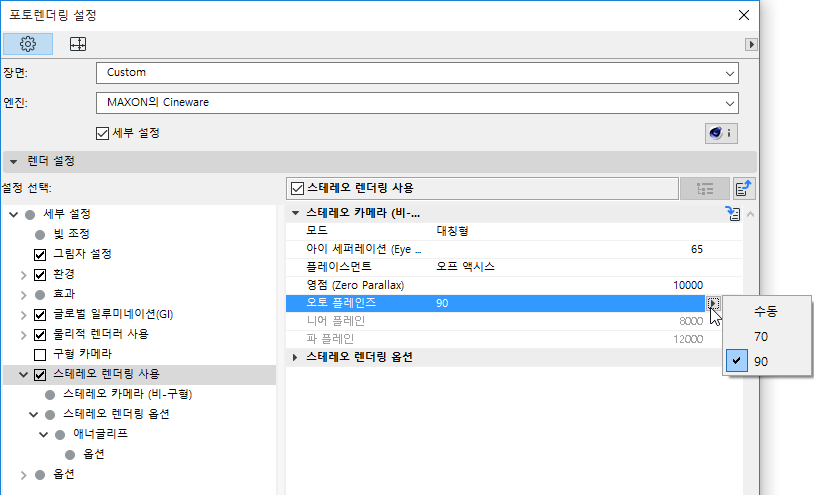Select 스테레오 카메라 (비-구형) tree item
Screen dimensions: 814x495
click(127, 394)
